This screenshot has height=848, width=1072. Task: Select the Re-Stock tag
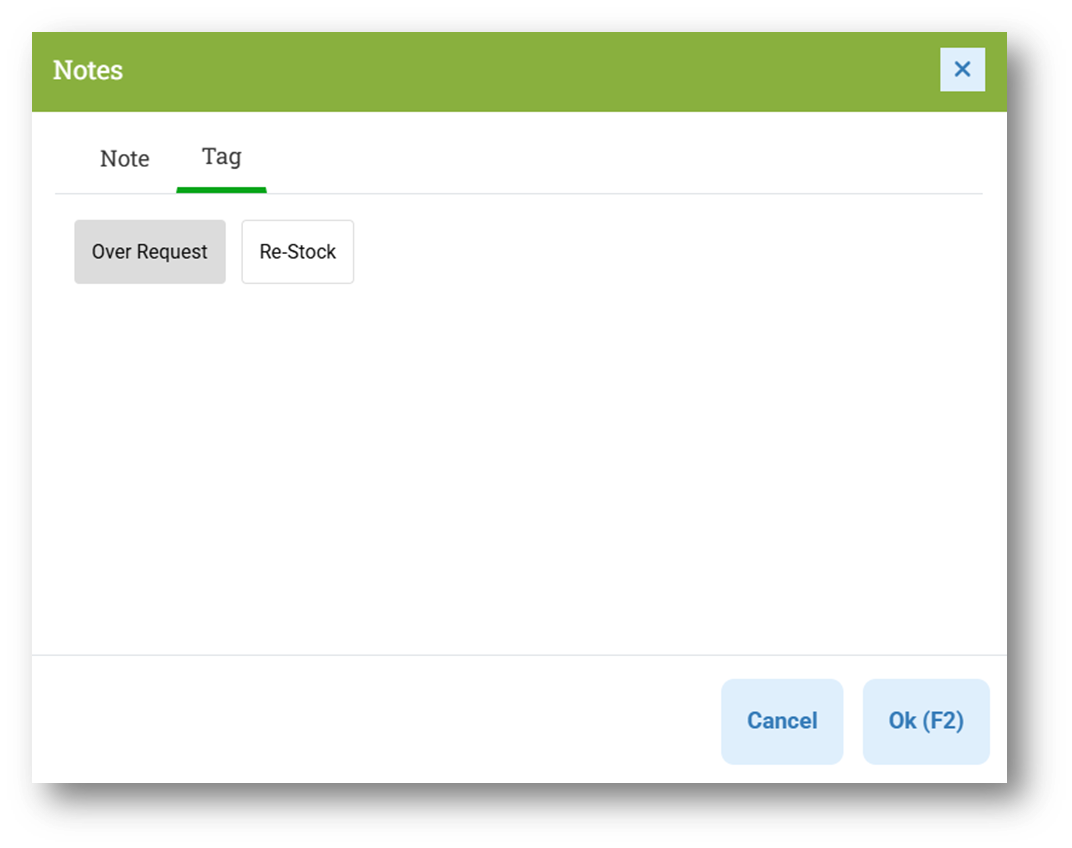pos(297,252)
